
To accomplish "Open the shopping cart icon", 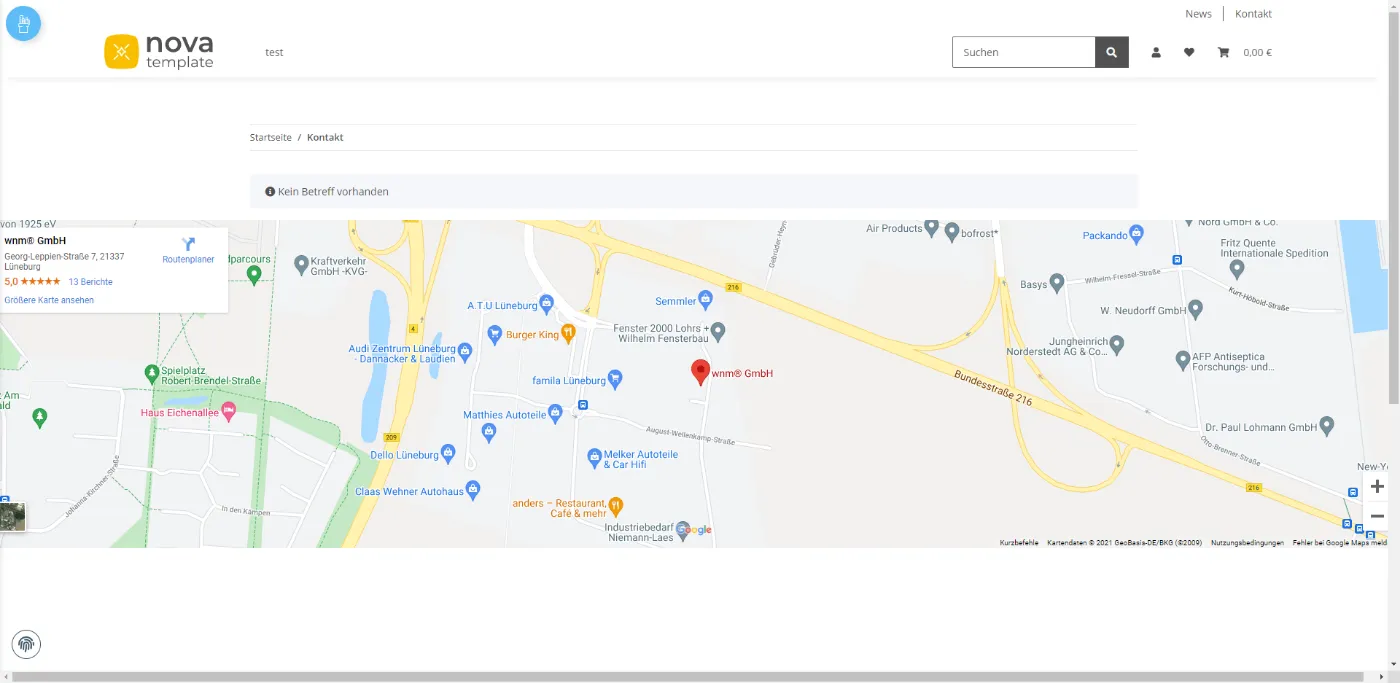I will click(1223, 52).
